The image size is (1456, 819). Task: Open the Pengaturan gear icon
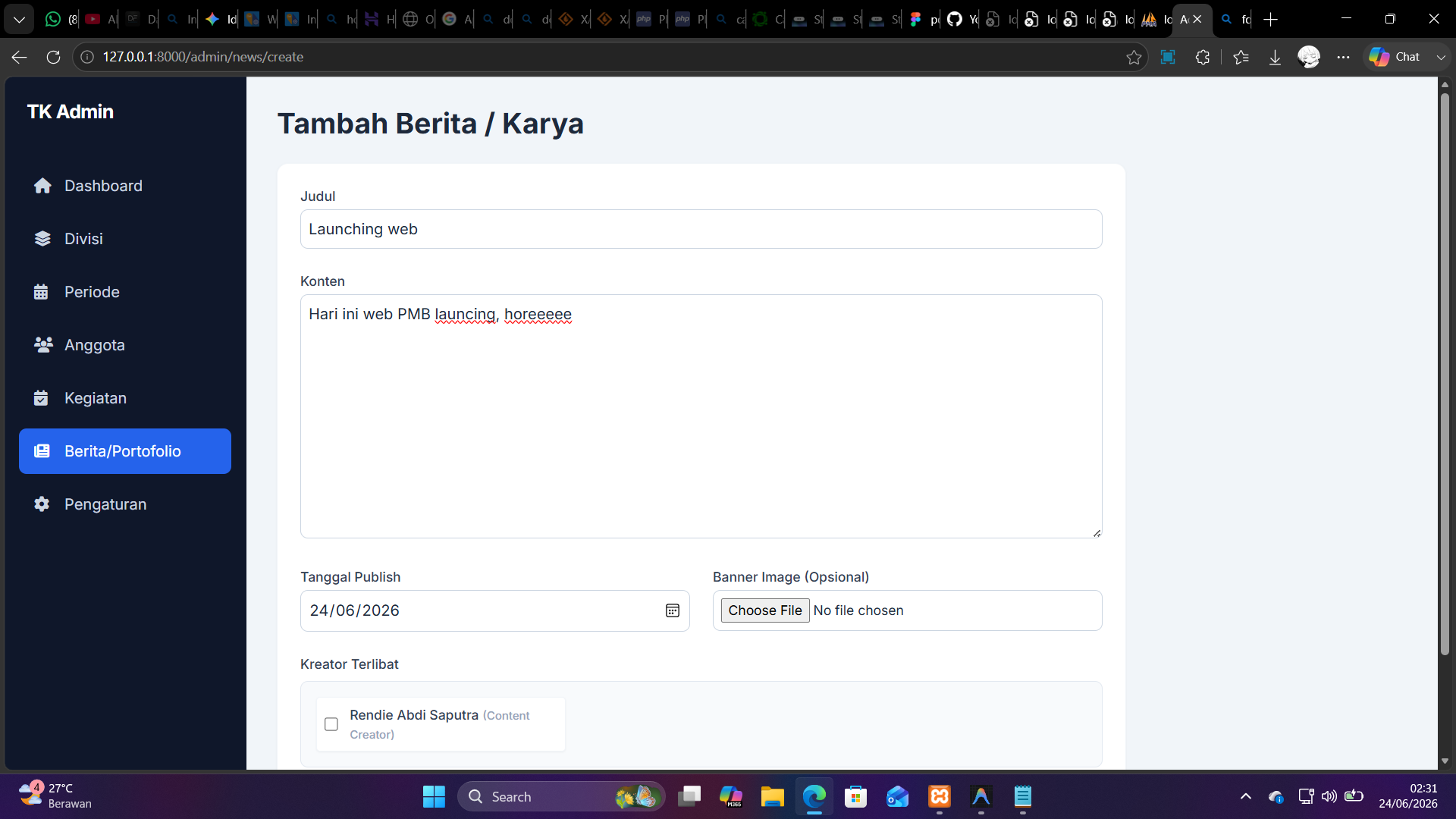coord(42,504)
